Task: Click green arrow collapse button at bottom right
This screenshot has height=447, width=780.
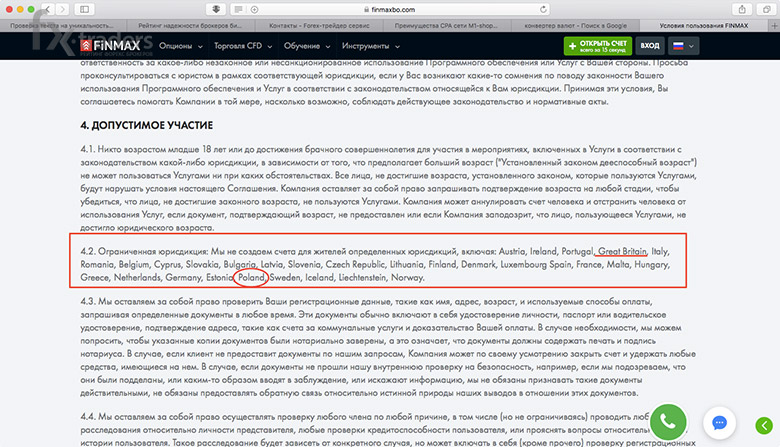Action: tap(764, 425)
